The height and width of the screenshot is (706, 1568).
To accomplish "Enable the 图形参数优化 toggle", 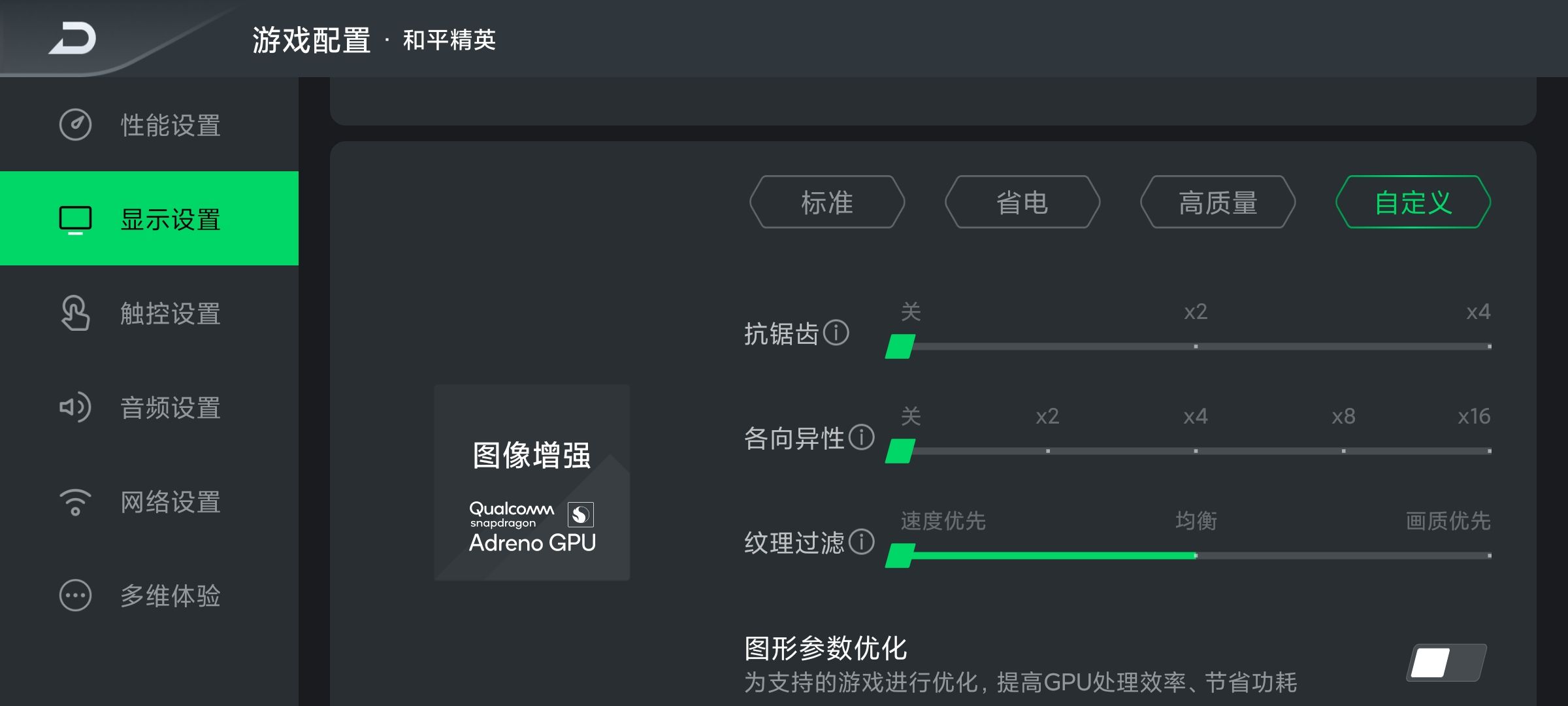I will click(x=1446, y=663).
